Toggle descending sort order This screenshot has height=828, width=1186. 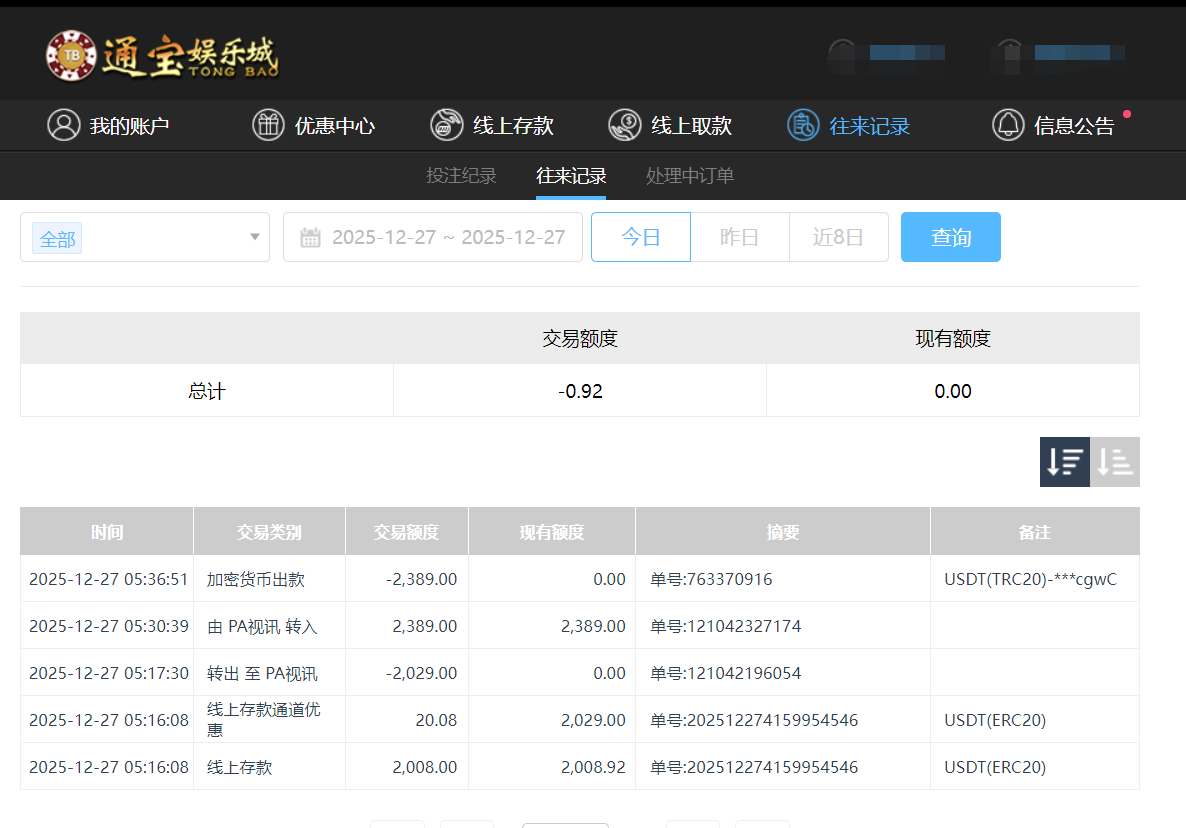click(x=1064, y=461)
